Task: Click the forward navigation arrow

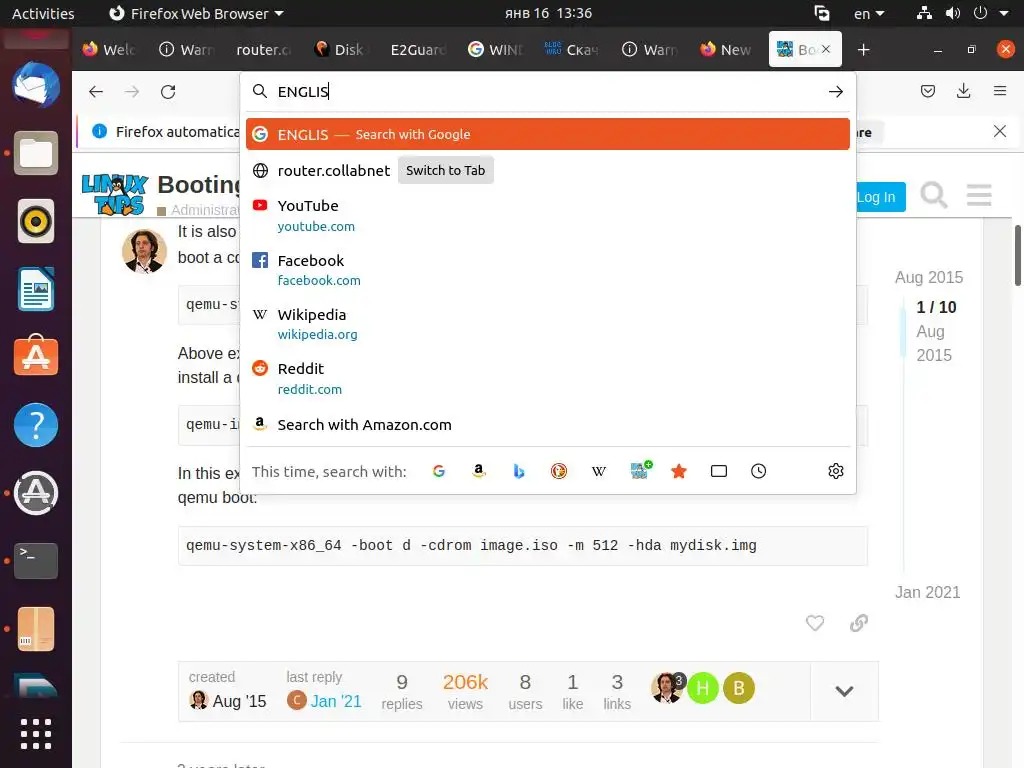Action: click(132, 91)
